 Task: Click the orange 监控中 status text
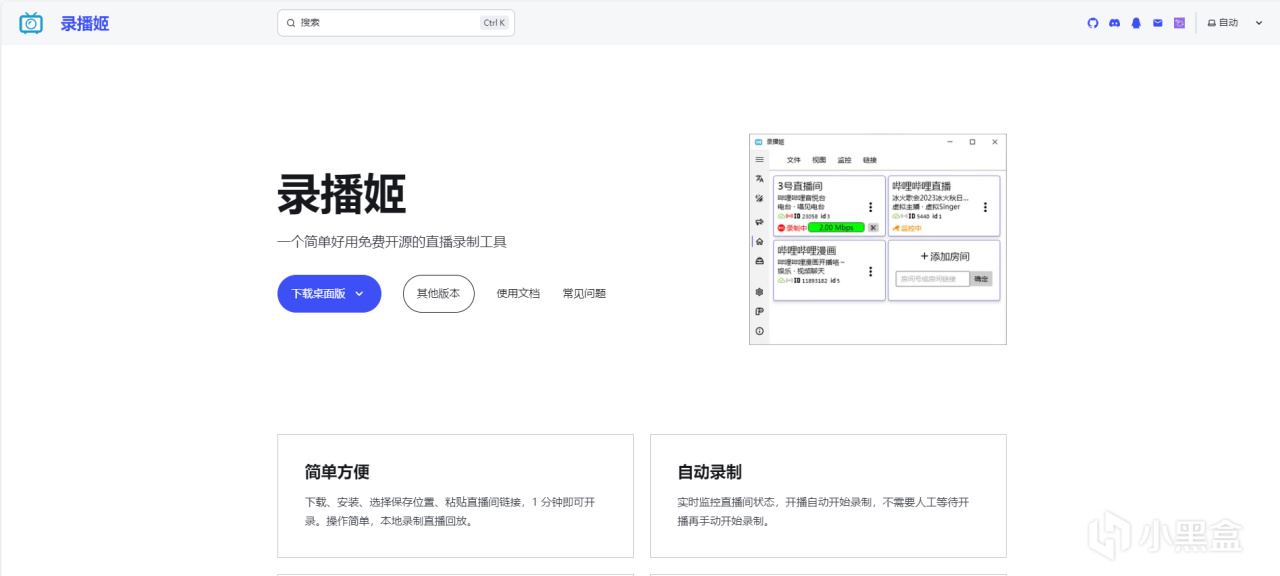907,228
